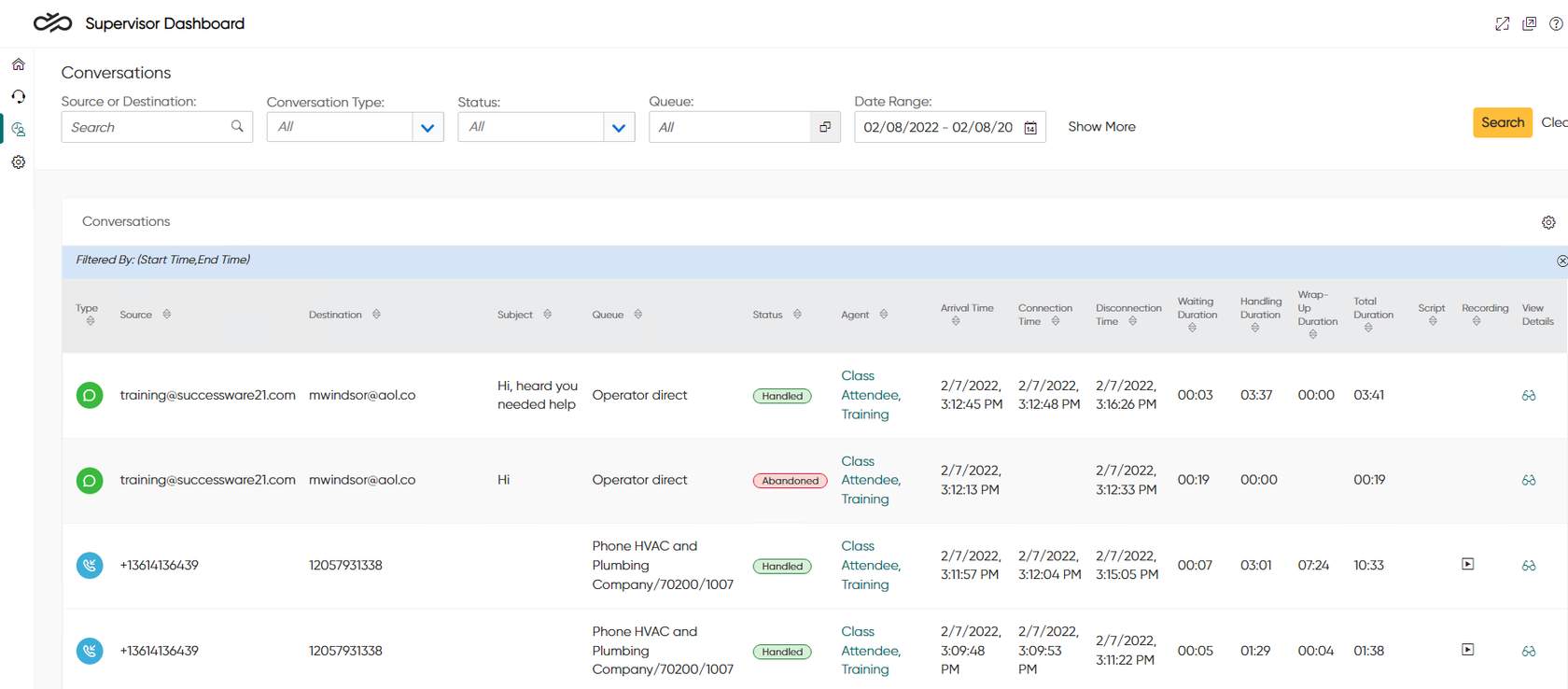This screenshot has height=689, width=1568.
Task: Click the home icon in the left sidebar
Action: (x=18, y=64)
